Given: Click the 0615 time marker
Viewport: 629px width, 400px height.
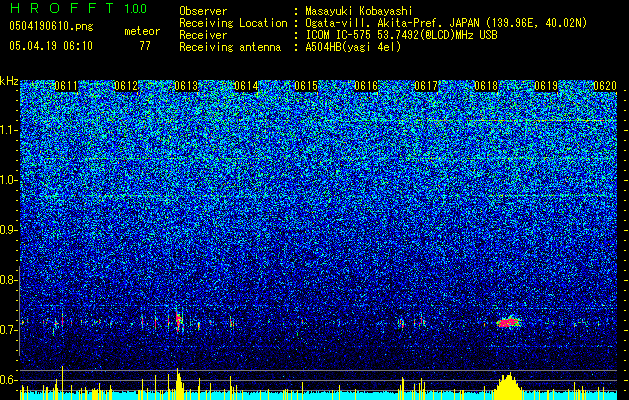Looking at the screenshot, I should point(306,86).
